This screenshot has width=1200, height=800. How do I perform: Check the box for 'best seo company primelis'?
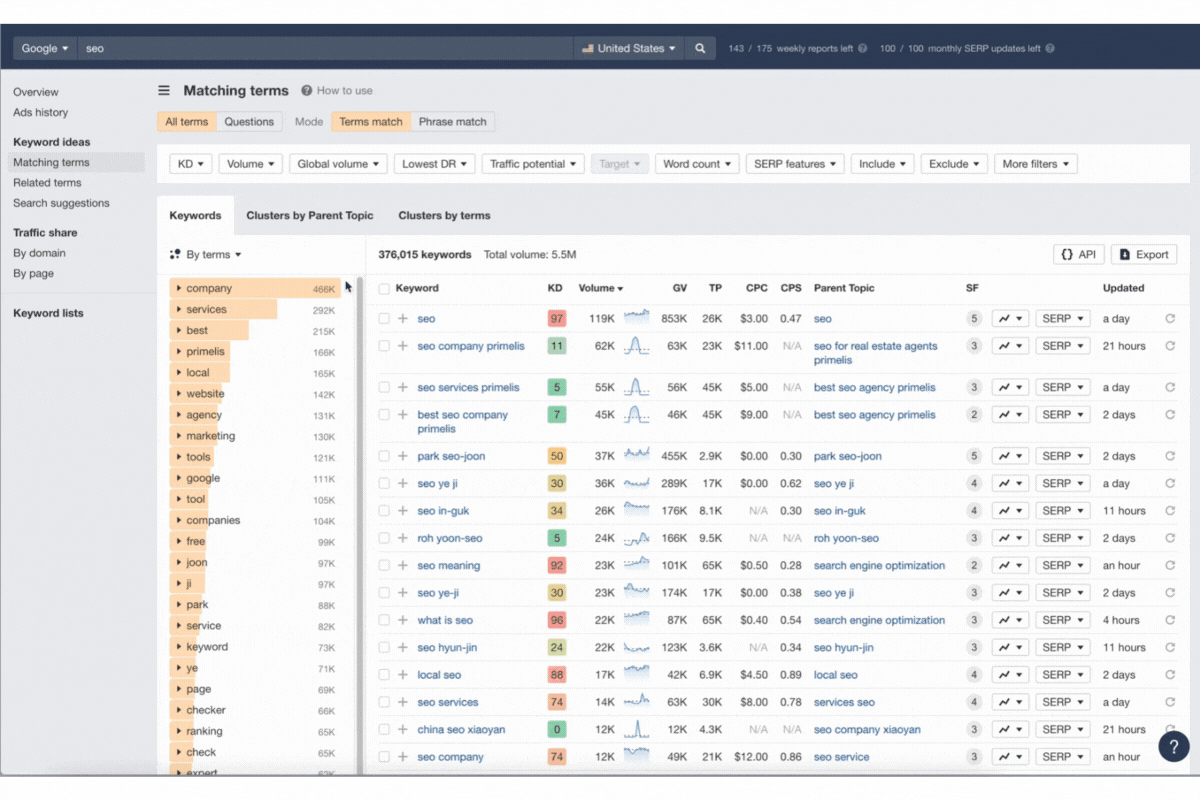coord(384,415)
